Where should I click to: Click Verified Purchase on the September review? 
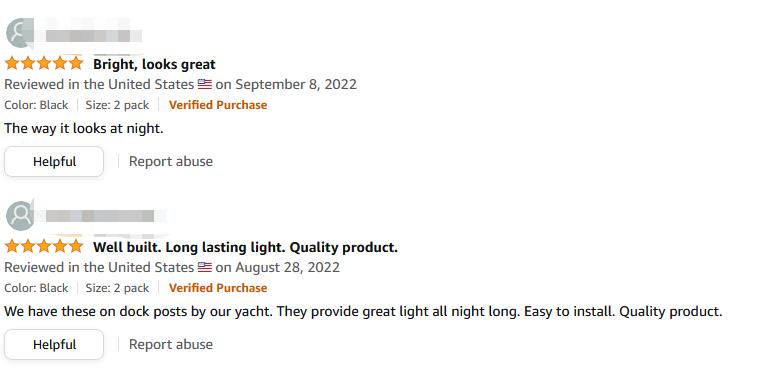click(x=218, y=105)
